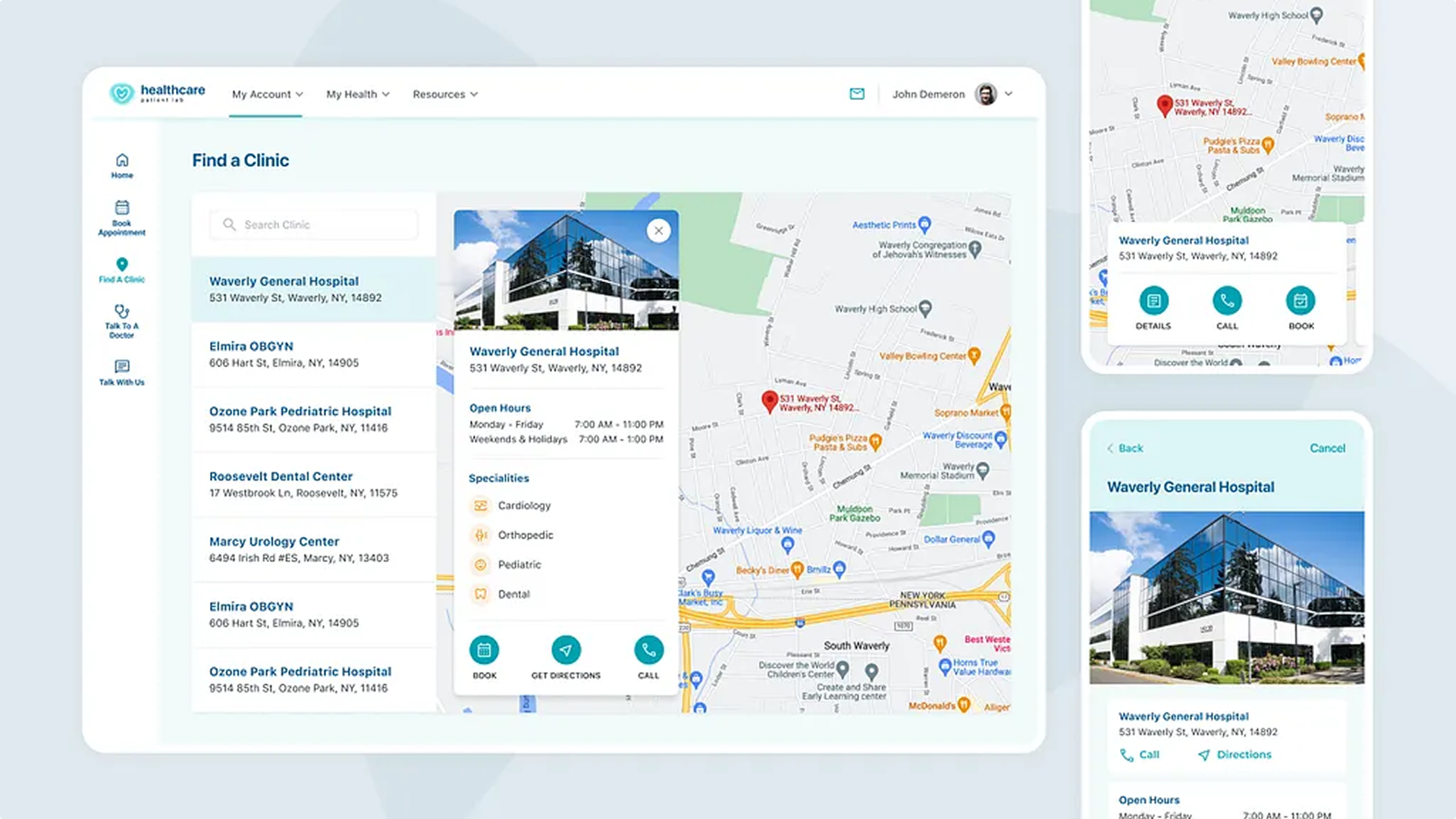Open Book Appointment in the sidebar
The image size is (1456, 819).
122,218
